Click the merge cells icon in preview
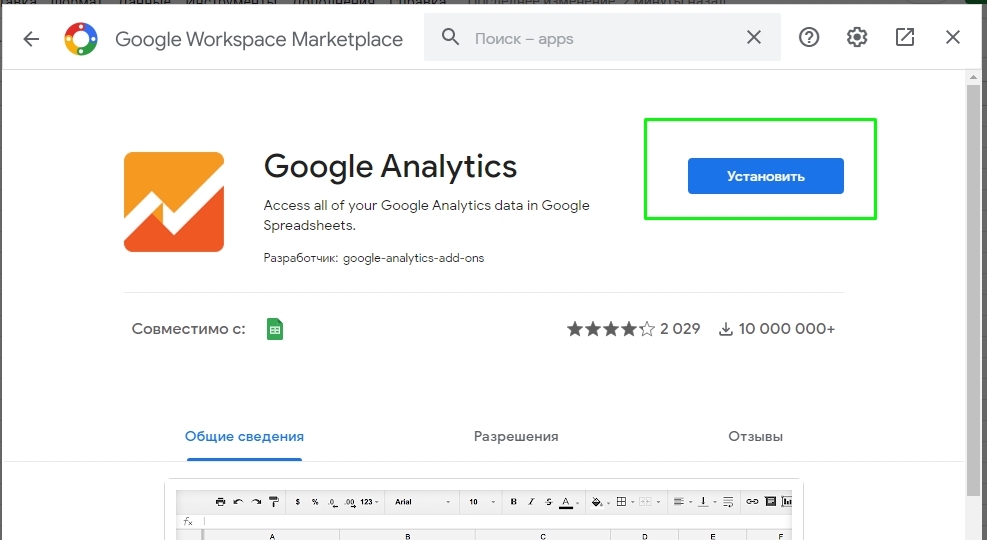The width and height of the screenshot is (987, 540). (x=645, y=502)
